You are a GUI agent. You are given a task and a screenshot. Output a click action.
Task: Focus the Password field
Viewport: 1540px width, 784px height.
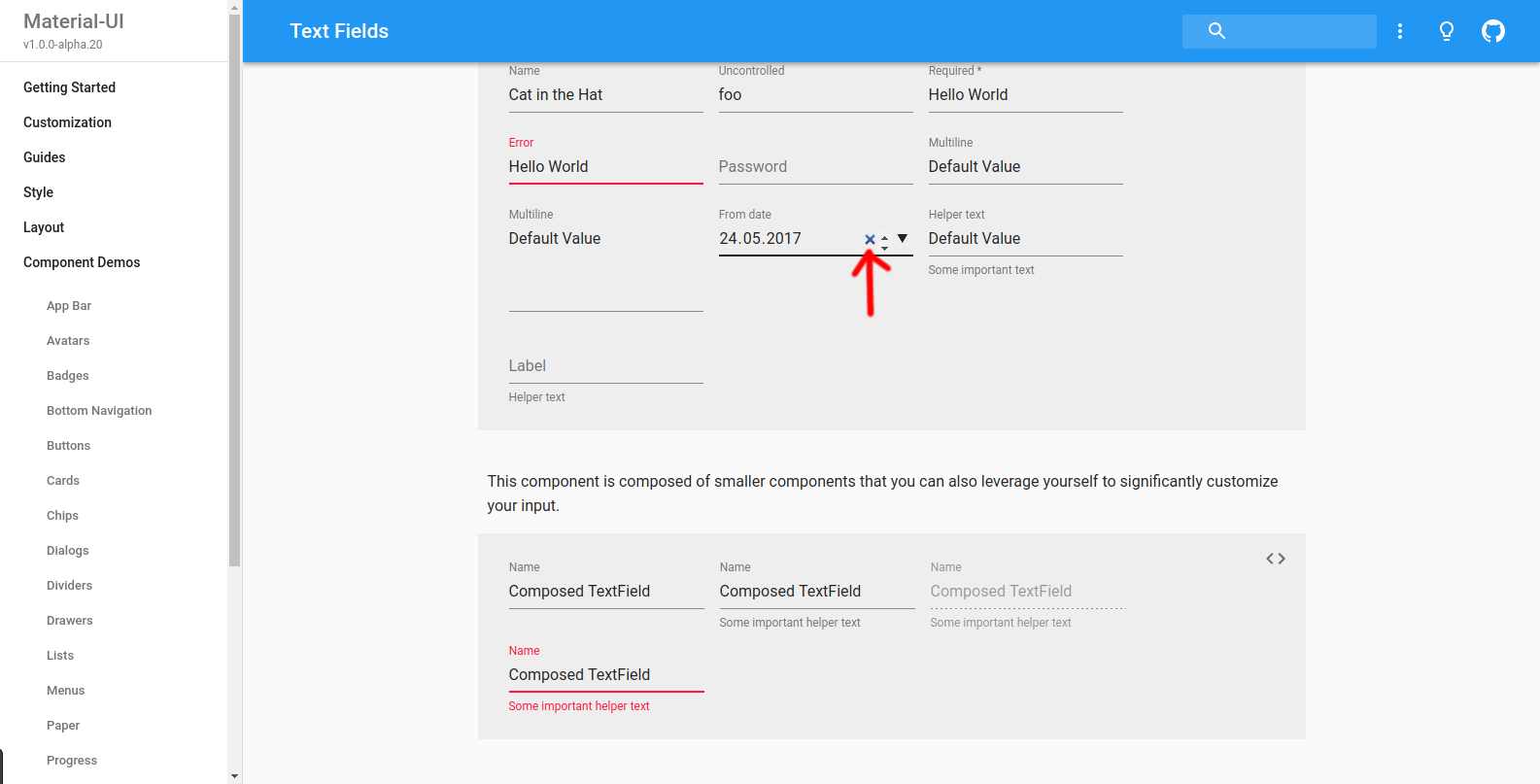tap(815, 167)
